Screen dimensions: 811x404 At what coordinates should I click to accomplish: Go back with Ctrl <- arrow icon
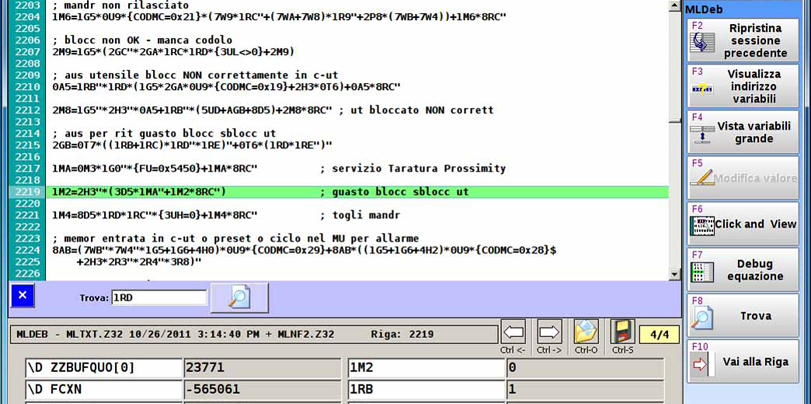[513, 332]
